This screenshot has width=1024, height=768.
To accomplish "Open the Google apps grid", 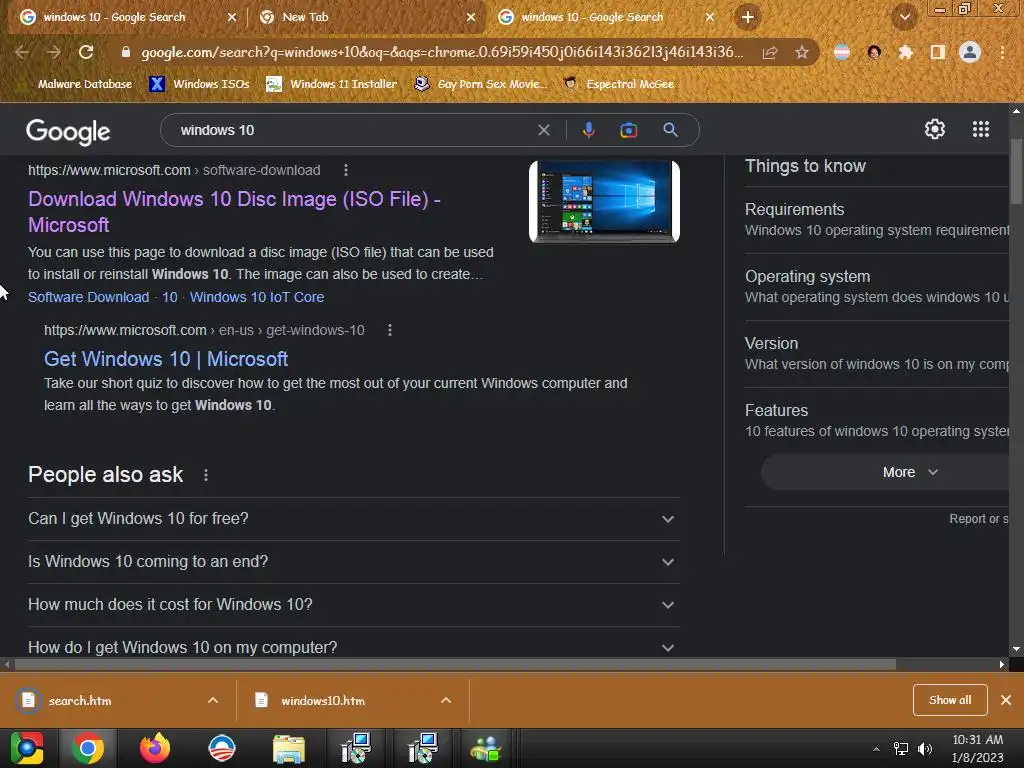I will (980, 129).
